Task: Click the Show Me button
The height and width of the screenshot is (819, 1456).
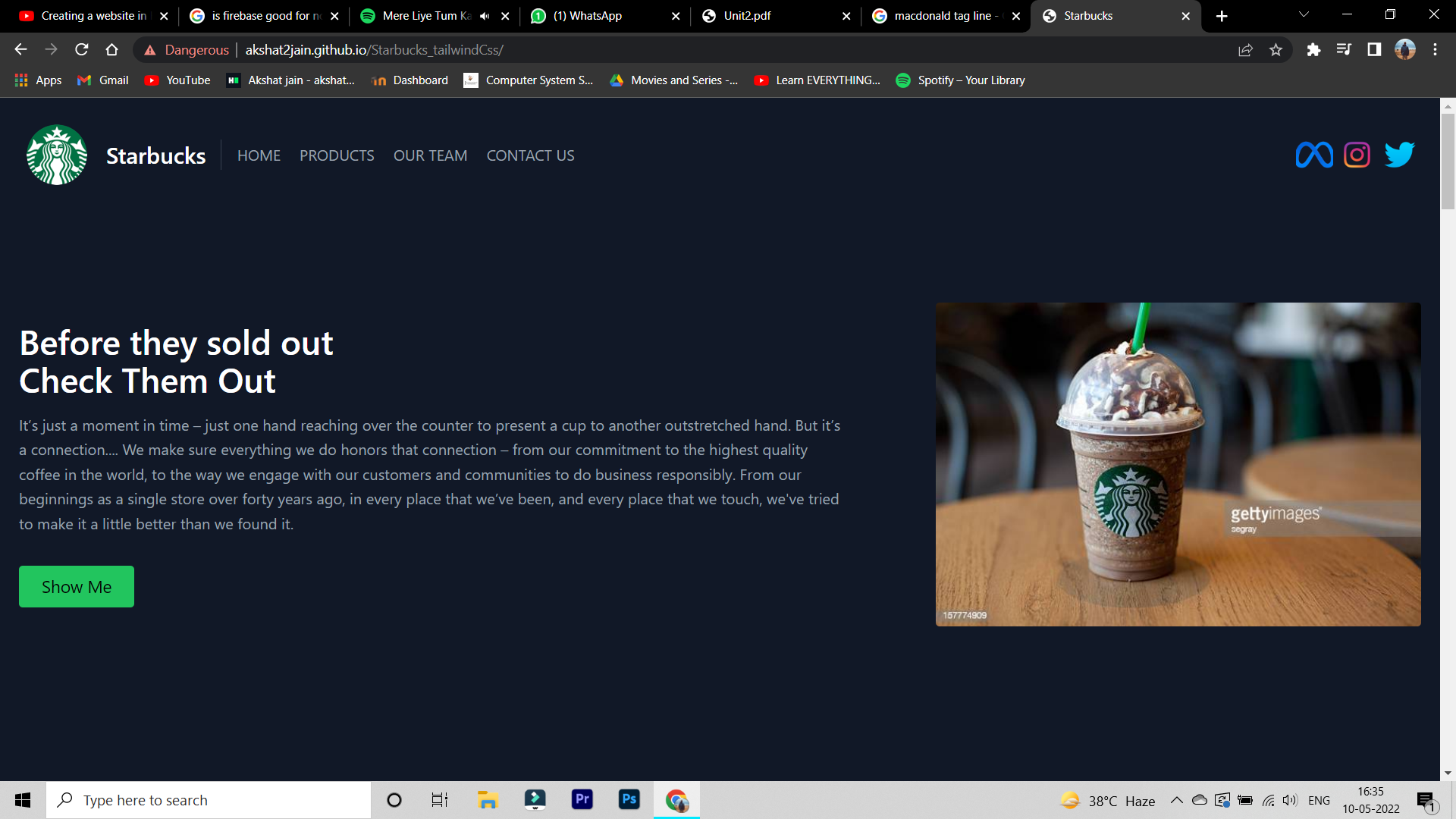Action: point(76,586)
